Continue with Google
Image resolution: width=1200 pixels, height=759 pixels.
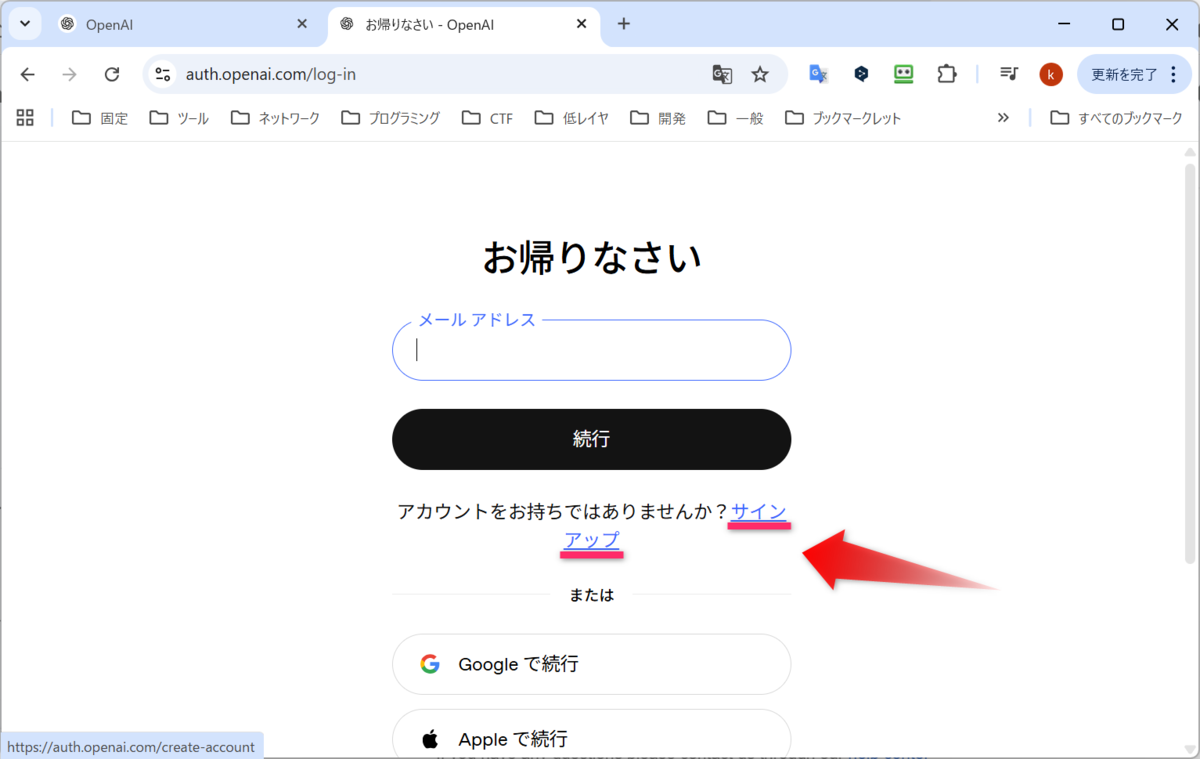click(x=591, y=663)
